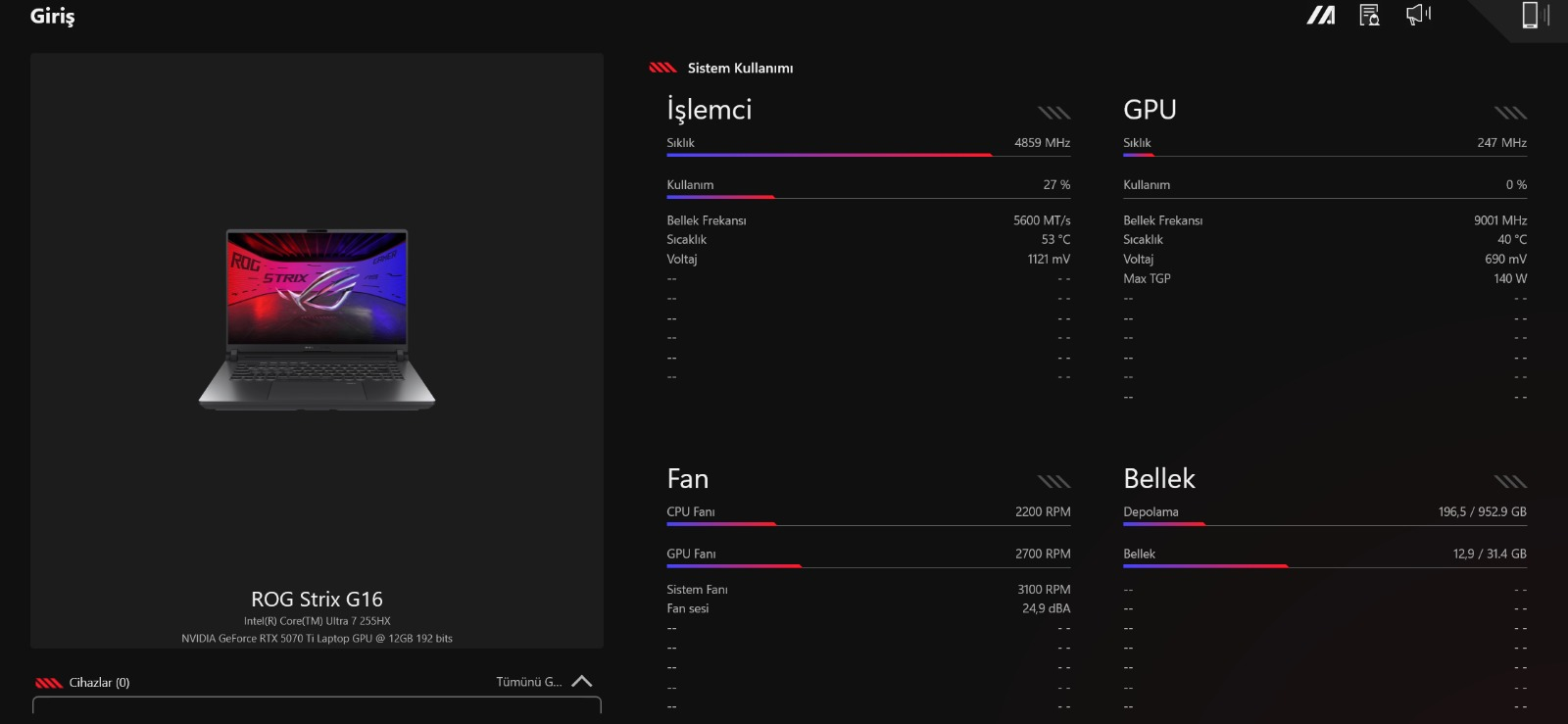Select the Giriş page title
1568x724 pixels.
click(x=52, y=16)
